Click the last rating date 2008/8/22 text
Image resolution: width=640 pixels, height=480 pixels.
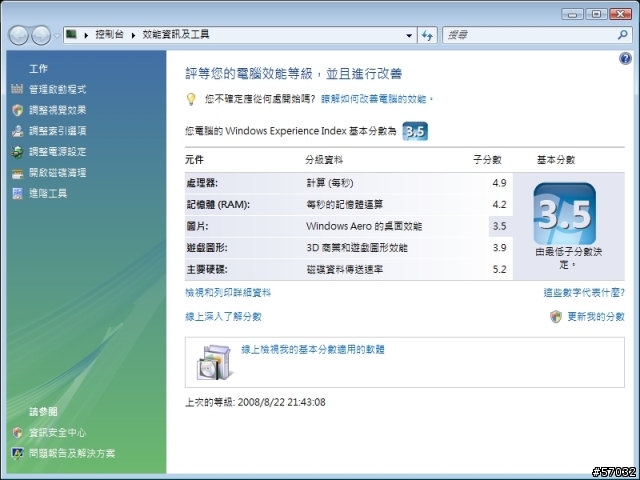(x=281, y=402)
